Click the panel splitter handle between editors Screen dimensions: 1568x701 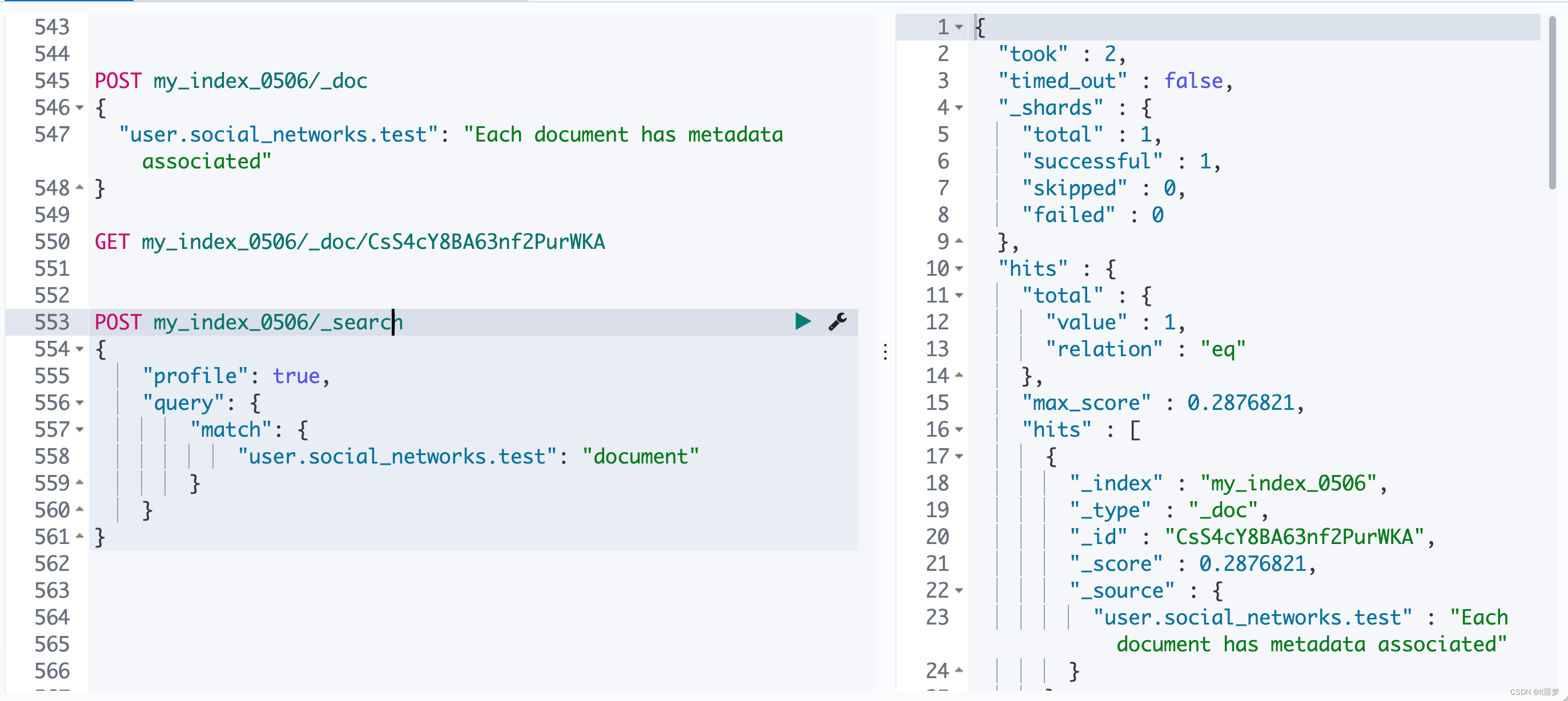pos(885,351)
